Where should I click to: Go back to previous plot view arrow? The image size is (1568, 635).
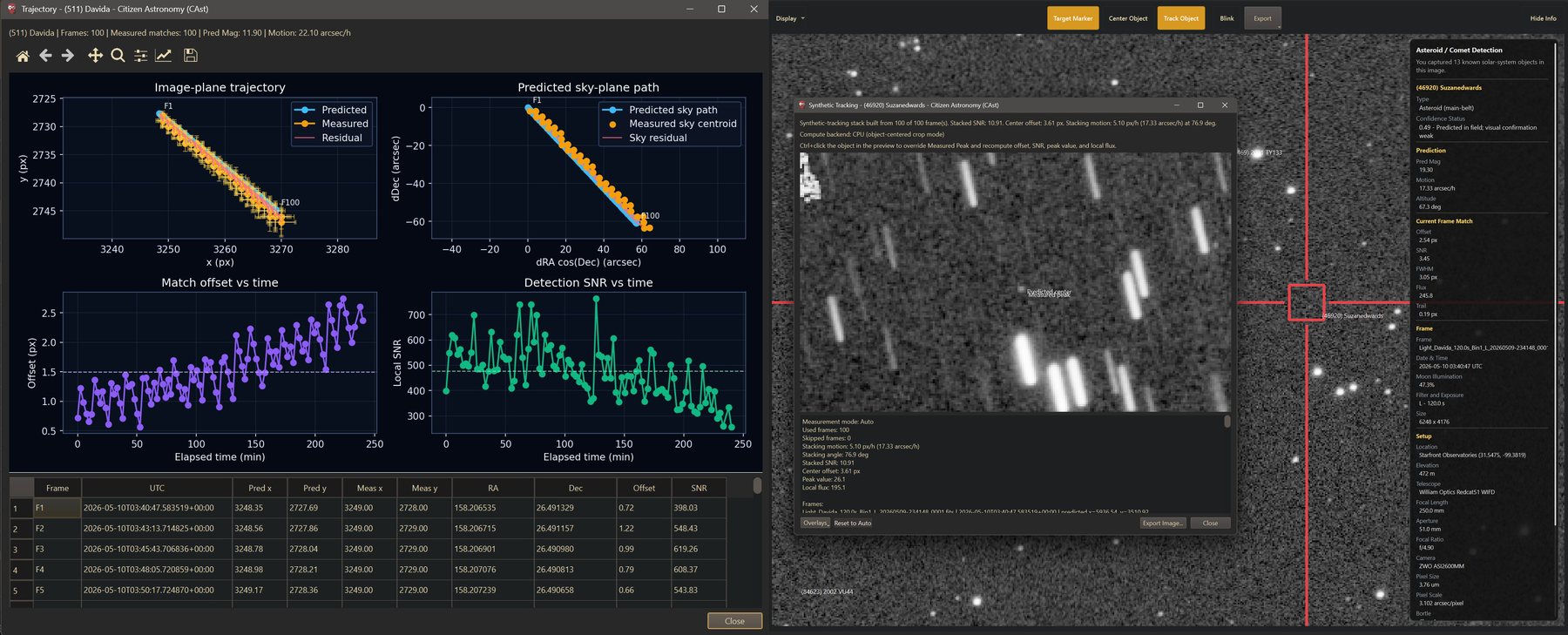tap(45, 56)
